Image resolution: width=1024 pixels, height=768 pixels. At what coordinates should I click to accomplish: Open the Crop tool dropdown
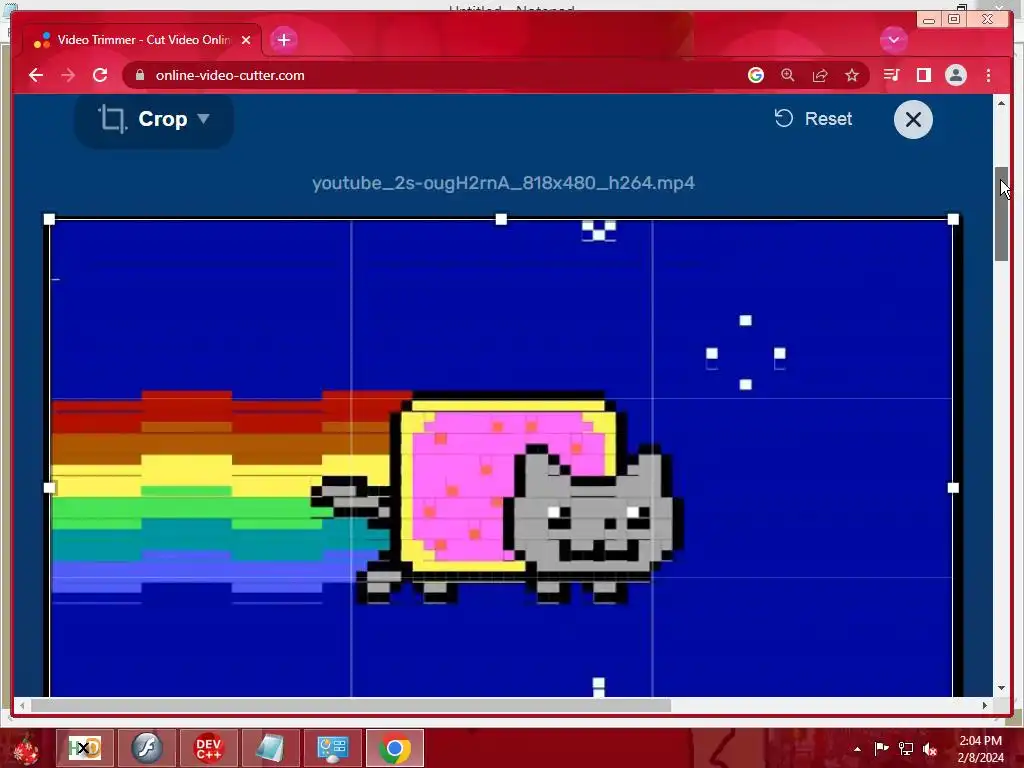click(x=154, y=120)
